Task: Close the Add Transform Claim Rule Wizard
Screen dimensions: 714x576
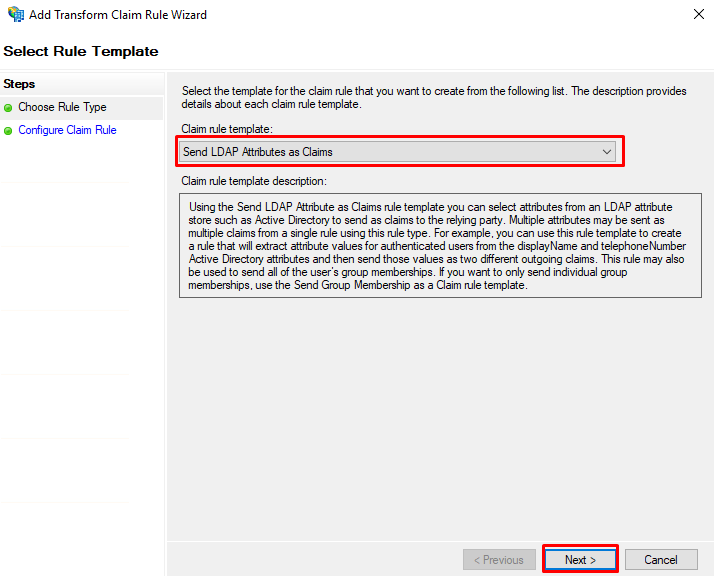Action: point(699,14)
